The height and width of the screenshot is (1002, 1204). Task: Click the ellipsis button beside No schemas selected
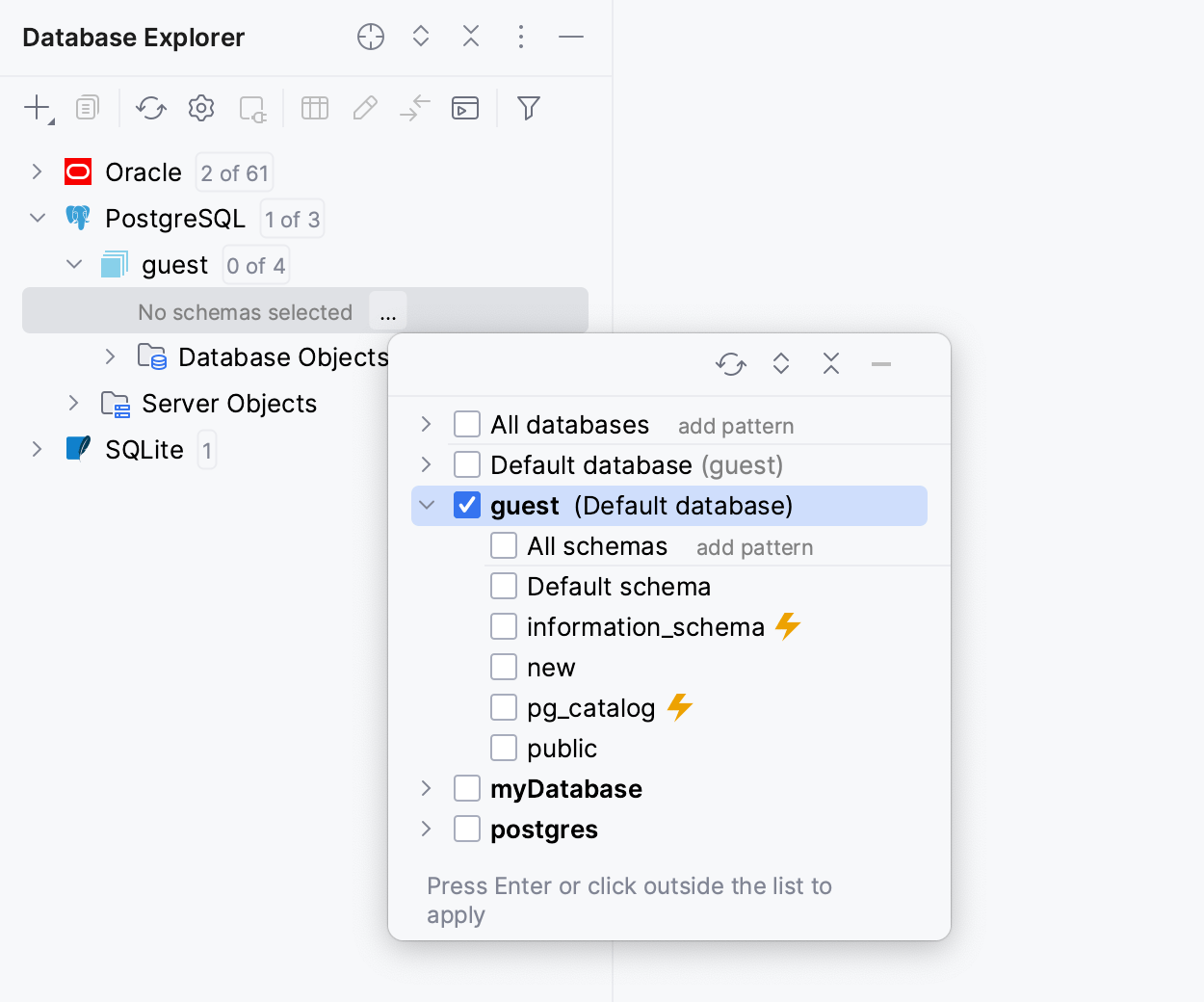tap(388, 312)
